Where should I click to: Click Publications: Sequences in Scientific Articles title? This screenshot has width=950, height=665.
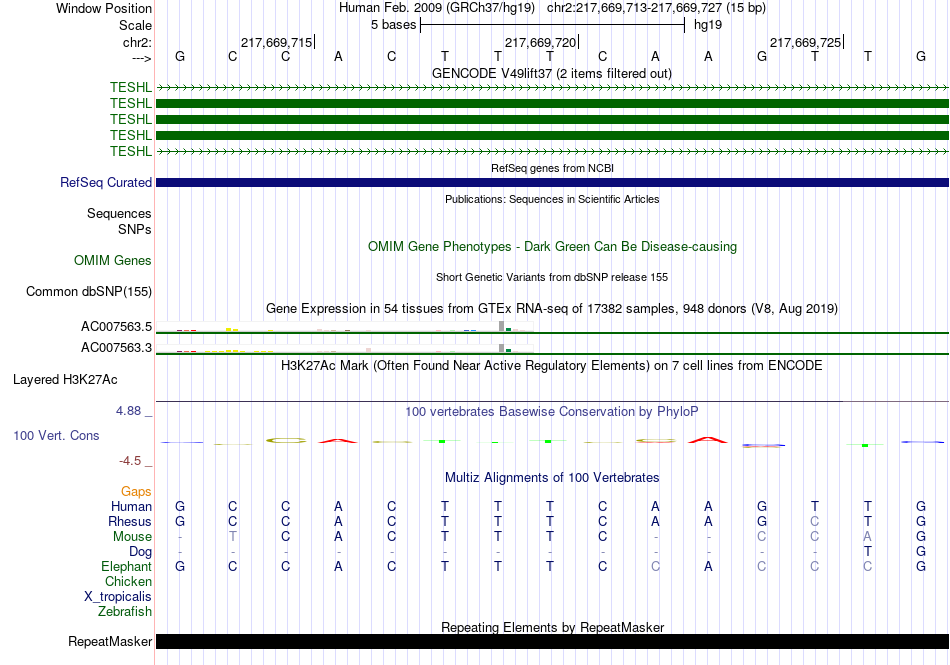552,199
